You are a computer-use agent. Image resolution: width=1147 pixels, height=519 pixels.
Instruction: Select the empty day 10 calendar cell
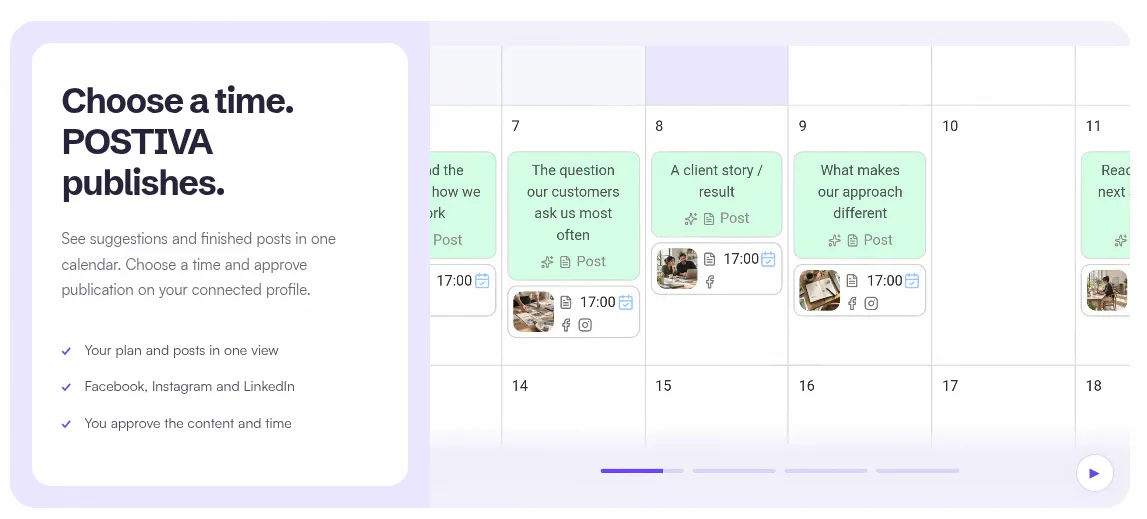tap(1003, 235)
